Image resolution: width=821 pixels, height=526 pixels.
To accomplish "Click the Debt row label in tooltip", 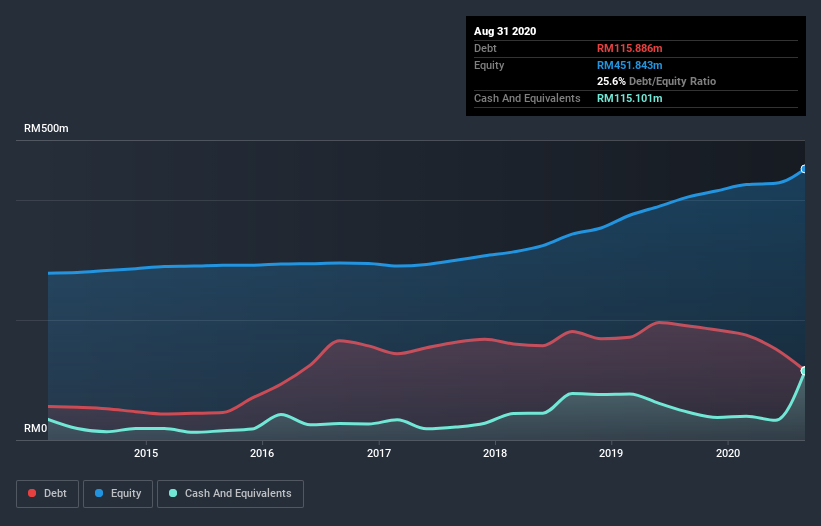I will pos(485,48).
